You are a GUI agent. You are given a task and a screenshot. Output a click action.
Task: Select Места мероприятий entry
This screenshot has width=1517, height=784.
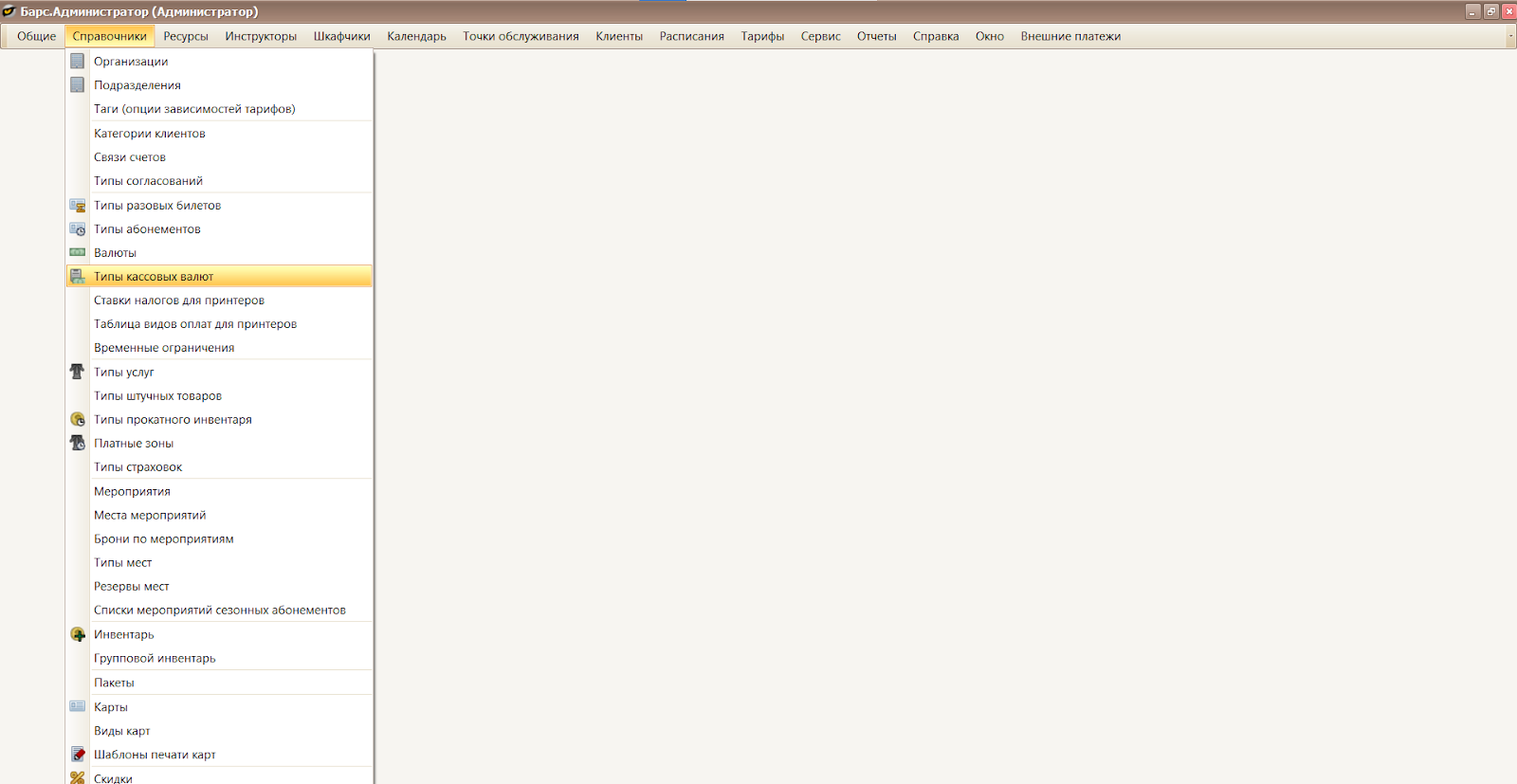tap(219, 516)
